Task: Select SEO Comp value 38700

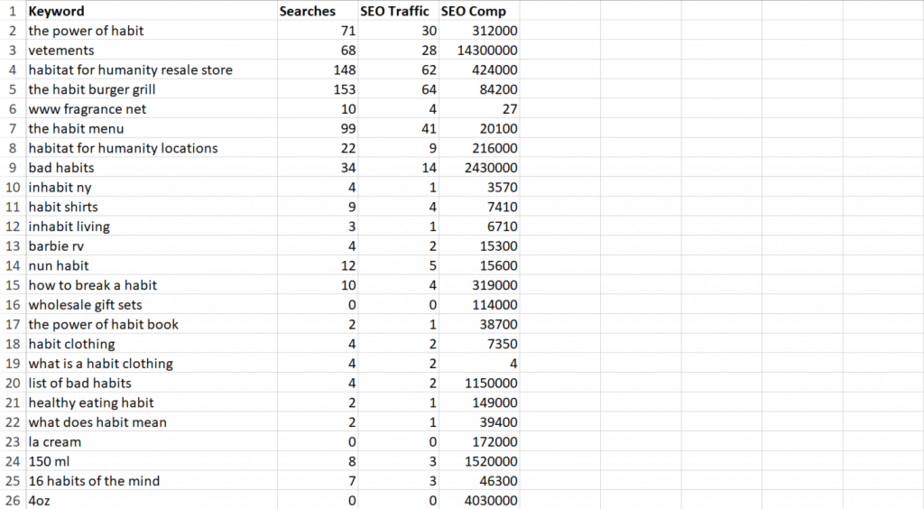Action: (x=479, y=324)
